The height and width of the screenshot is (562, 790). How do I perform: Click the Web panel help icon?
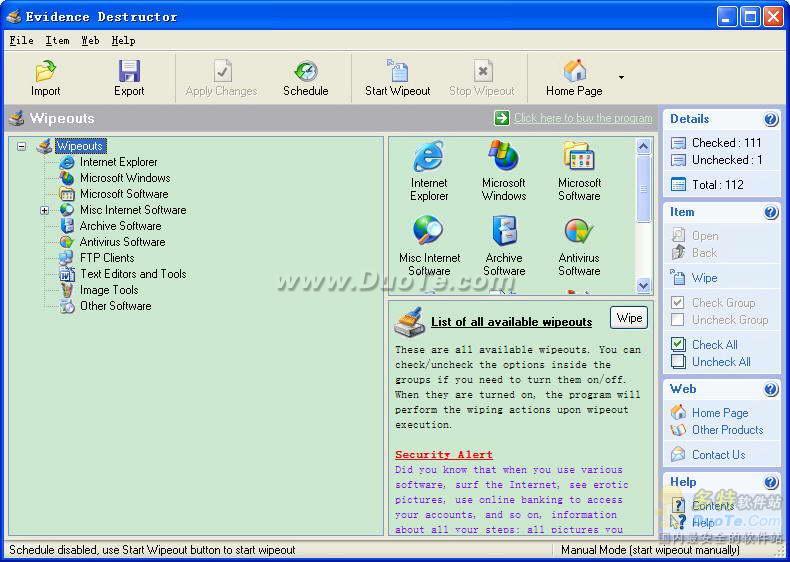click(771, 389)
